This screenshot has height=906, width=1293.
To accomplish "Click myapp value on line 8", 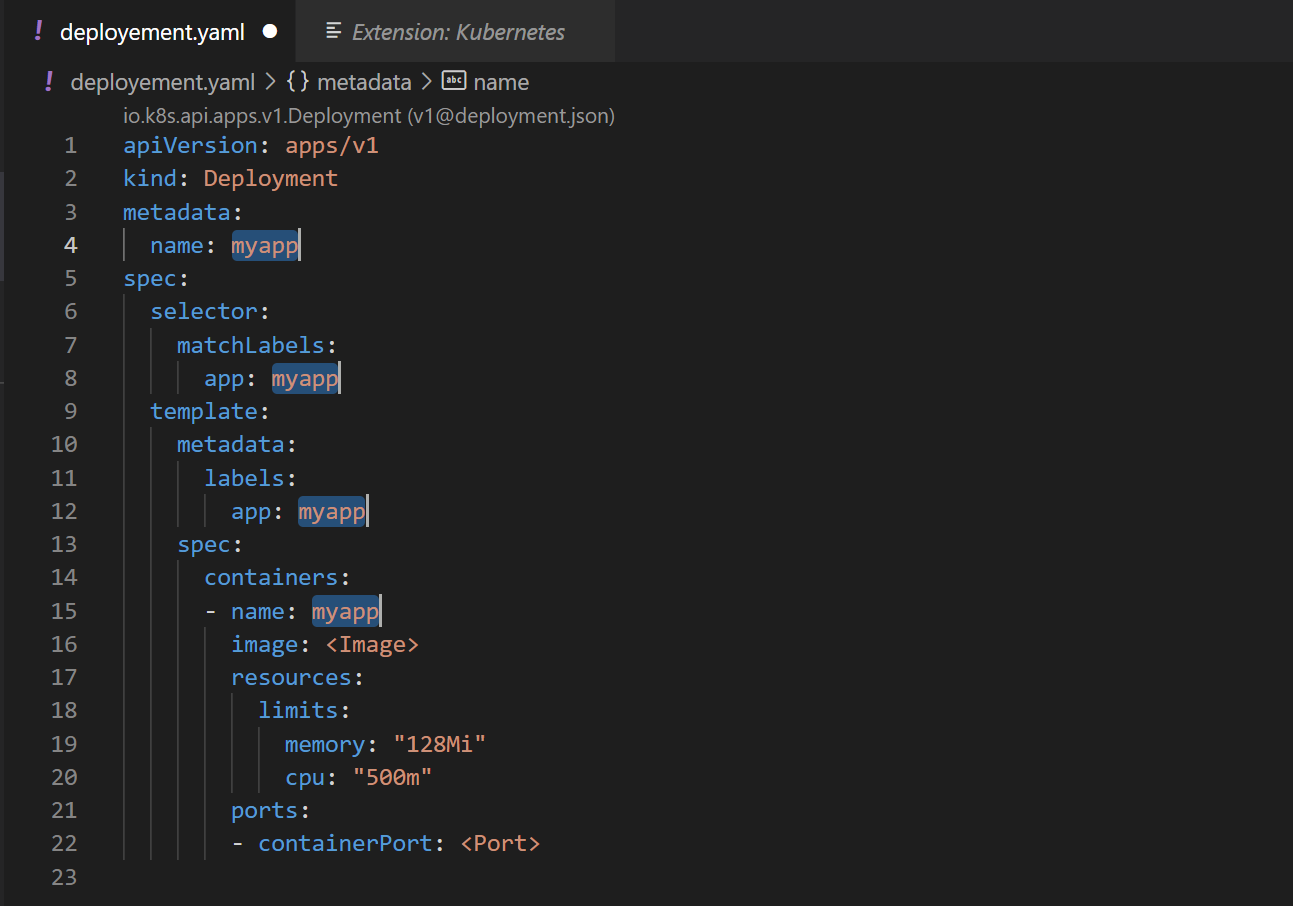I will pos(305,378).
